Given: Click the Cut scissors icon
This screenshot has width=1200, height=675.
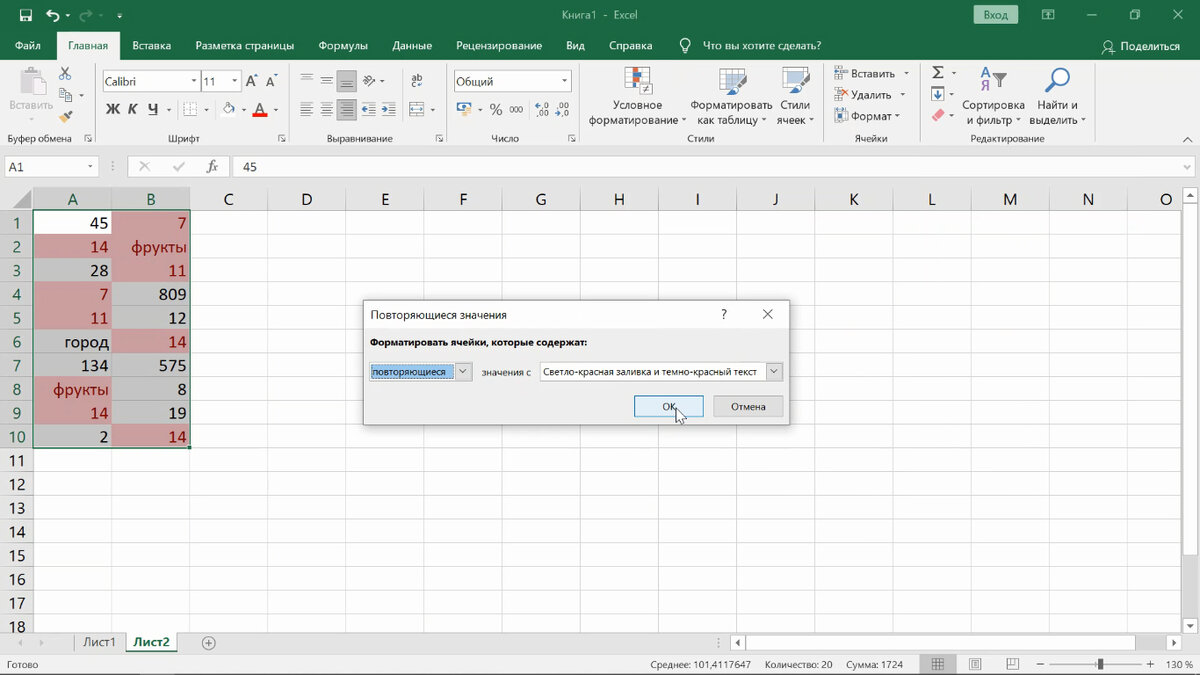Looking at the screenshot, I should pos(65,74).
